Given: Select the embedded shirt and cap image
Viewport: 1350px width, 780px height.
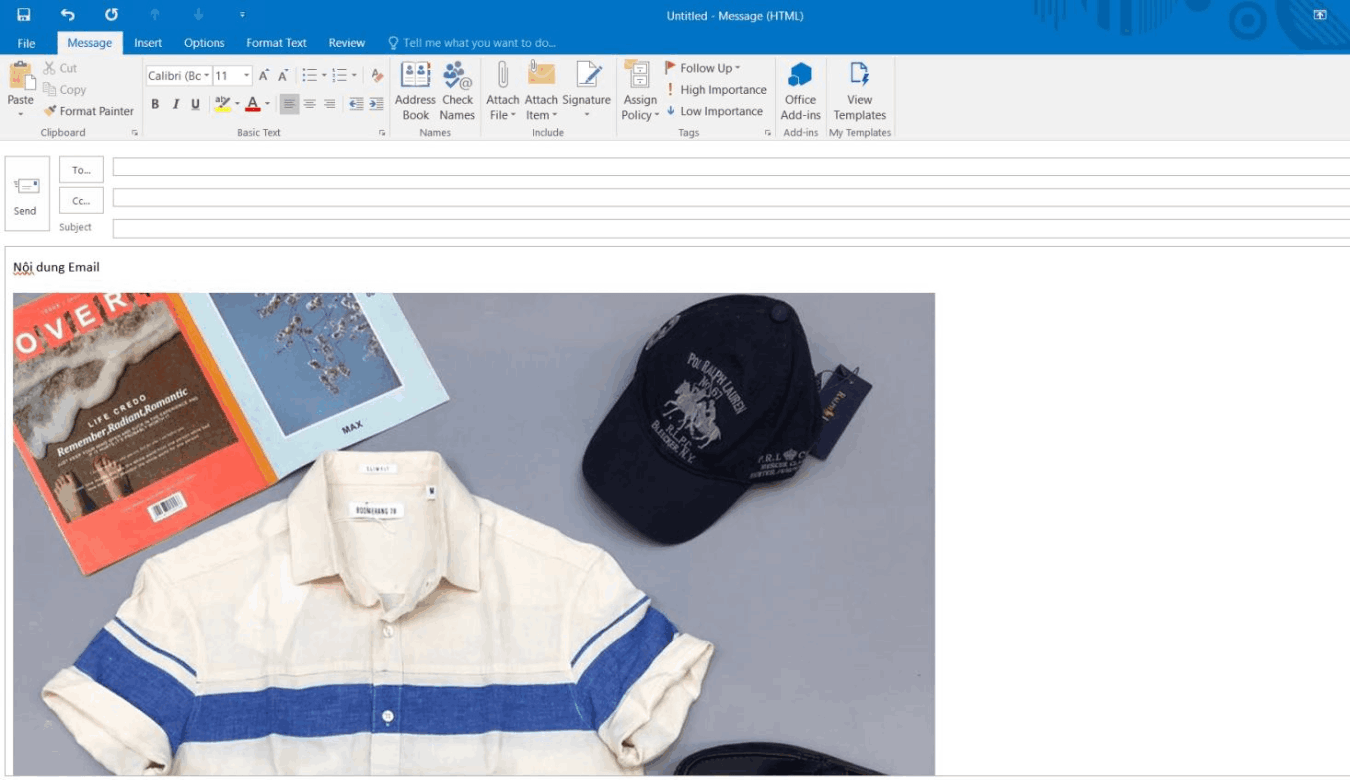Looking at the screenshot, I should [474, 534].
